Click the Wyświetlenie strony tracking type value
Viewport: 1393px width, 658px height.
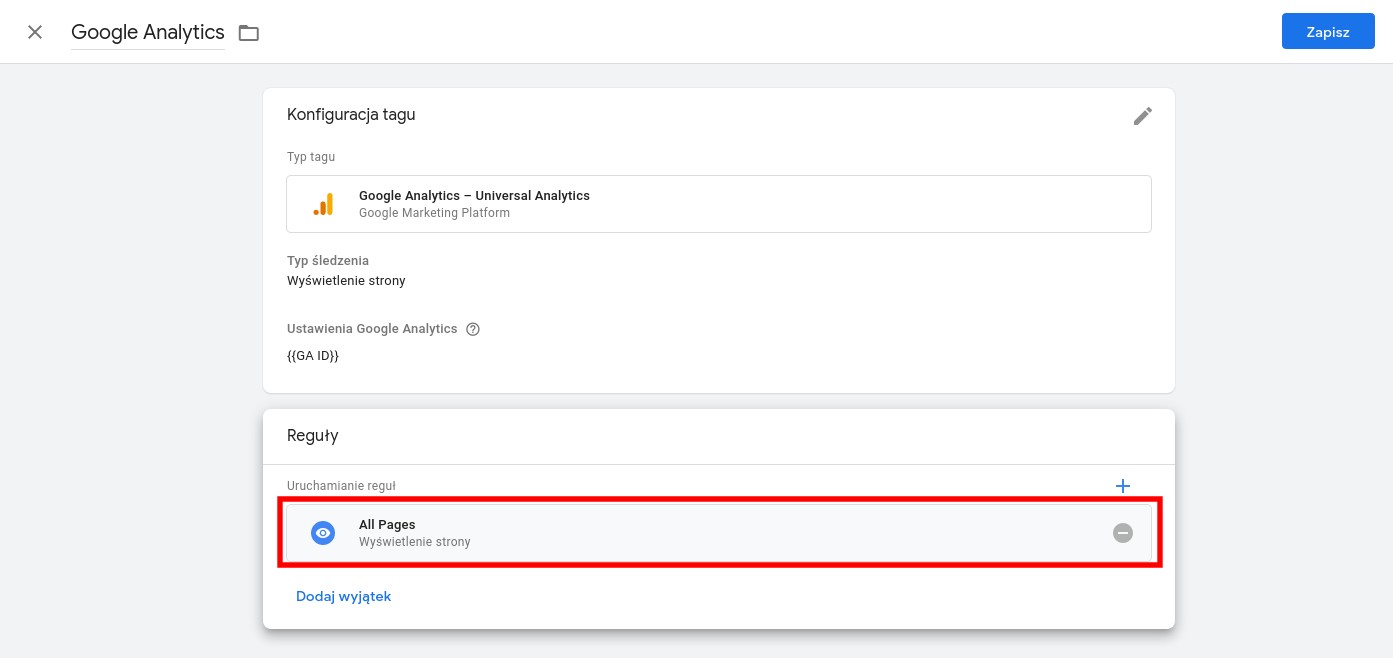point(346,281)
